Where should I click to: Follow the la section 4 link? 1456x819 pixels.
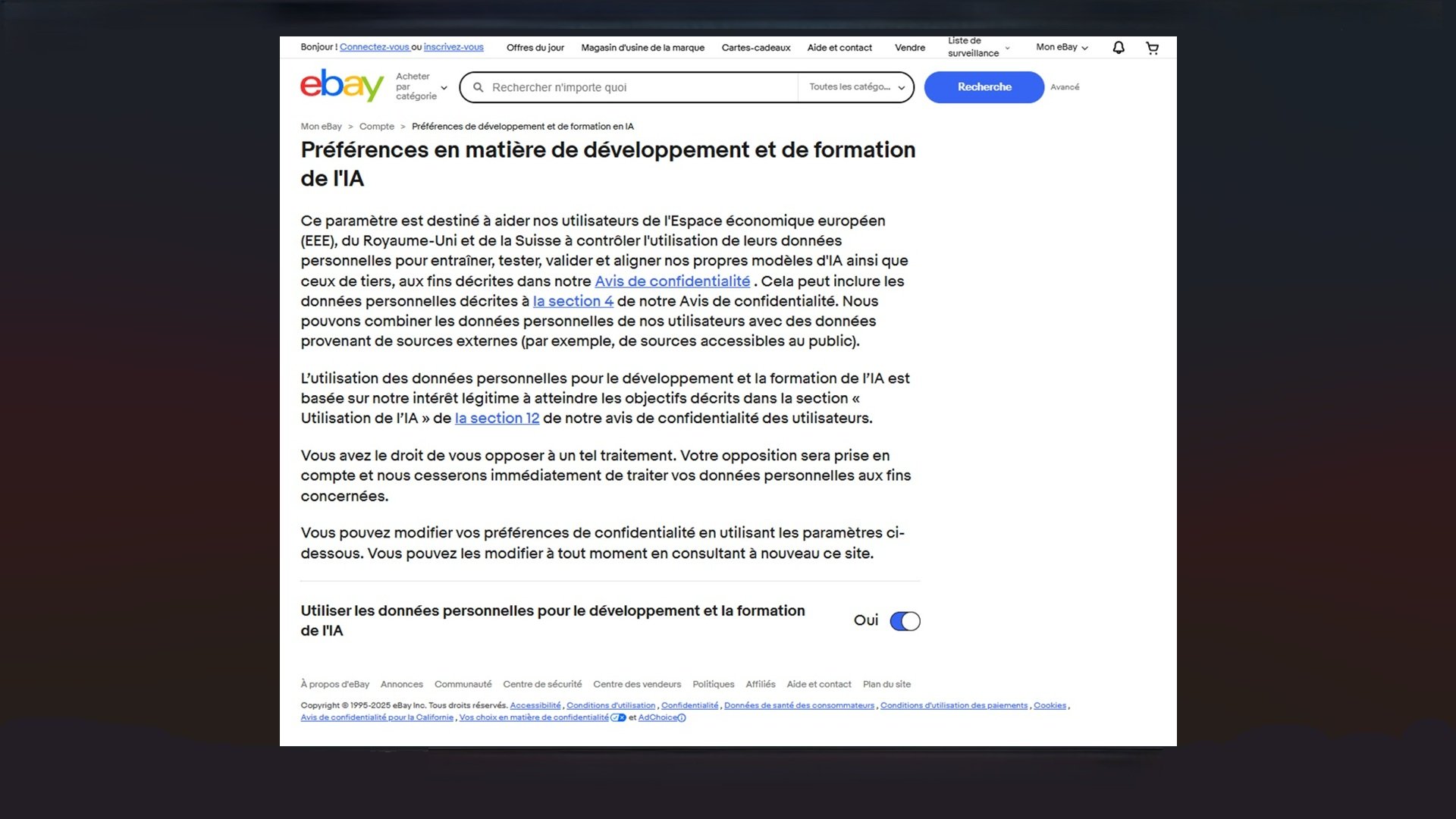pyautogui.click(x=573, y=301)
